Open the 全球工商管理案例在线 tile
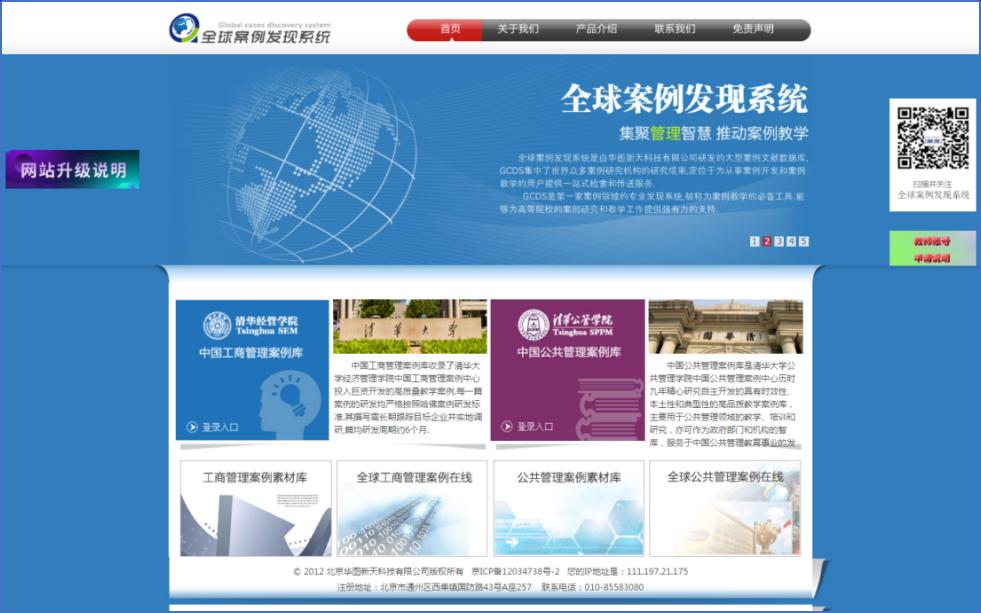Image resolution: width=981 pixels, height=613 pixels. (x=412, y=508)
